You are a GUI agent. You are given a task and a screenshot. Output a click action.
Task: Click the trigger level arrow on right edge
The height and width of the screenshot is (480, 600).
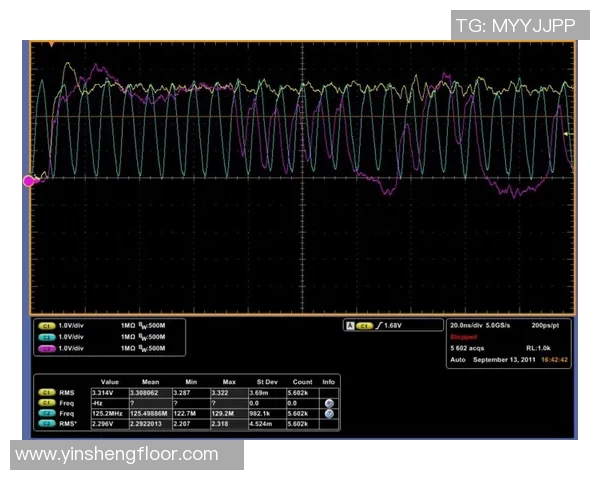coord(568,134)
